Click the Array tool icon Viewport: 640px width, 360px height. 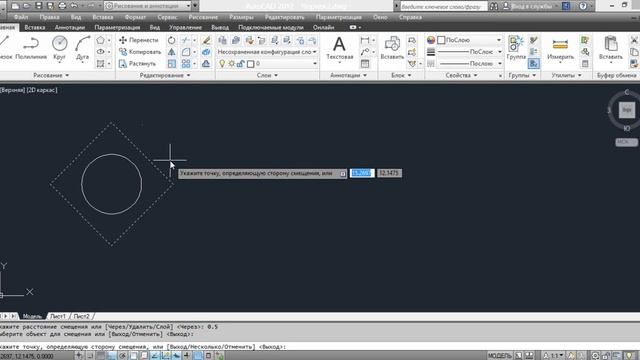(186, 64)
